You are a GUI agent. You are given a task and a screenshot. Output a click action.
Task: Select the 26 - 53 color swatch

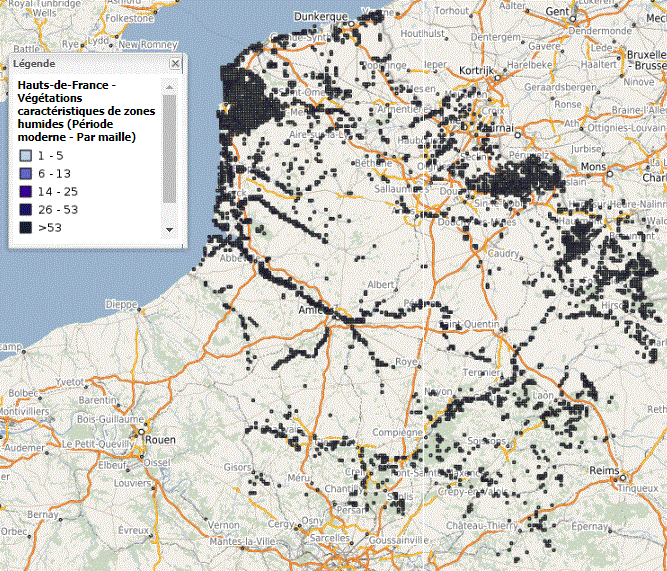tap(25, 210)
